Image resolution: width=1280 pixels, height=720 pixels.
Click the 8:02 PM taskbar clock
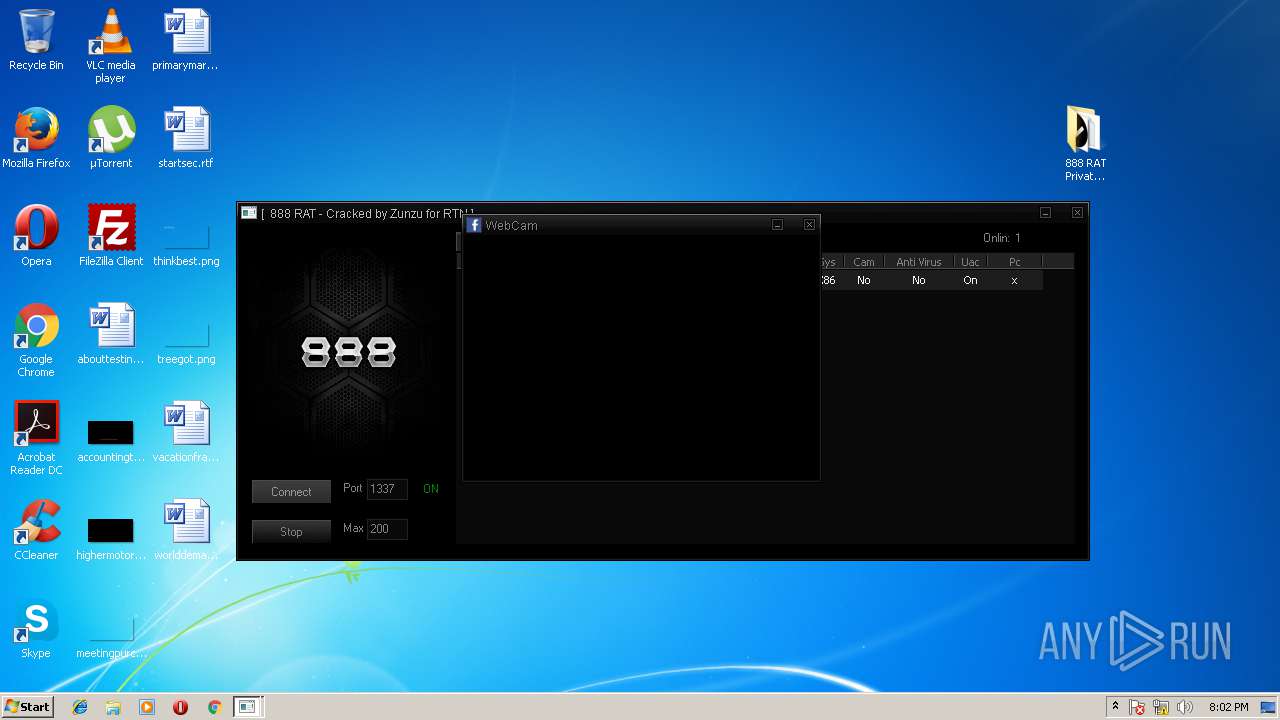pyautogui.click(x=1228, y=707)
